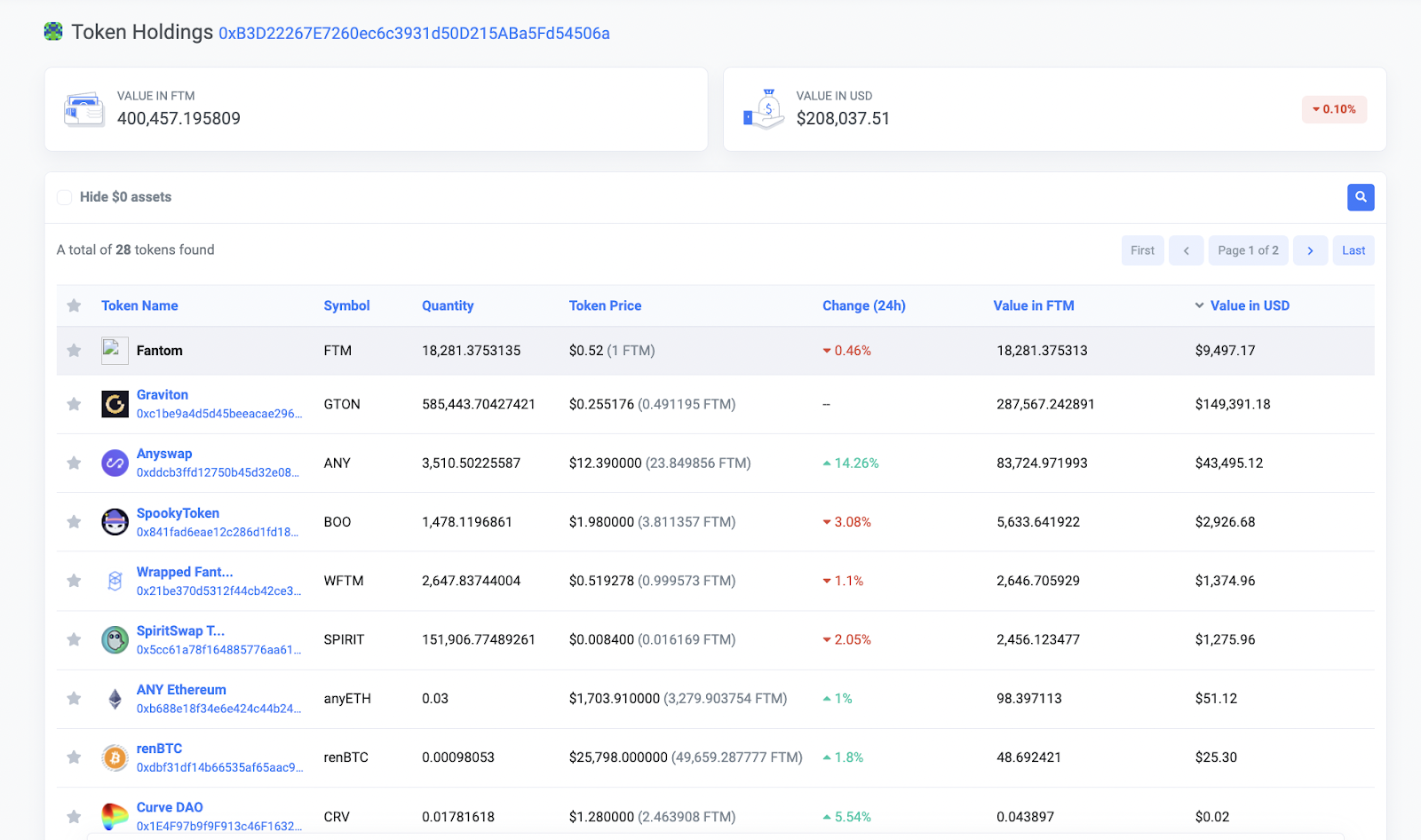This screenshot has width=1421, height=840.
Task: Click the star icon in the table header
Action: point(74,305)
